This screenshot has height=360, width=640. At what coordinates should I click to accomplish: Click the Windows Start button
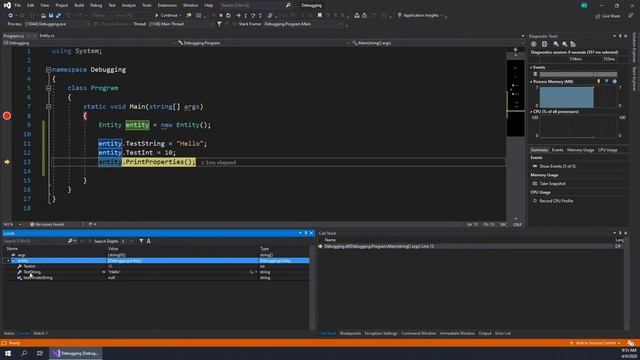[8, 353]
